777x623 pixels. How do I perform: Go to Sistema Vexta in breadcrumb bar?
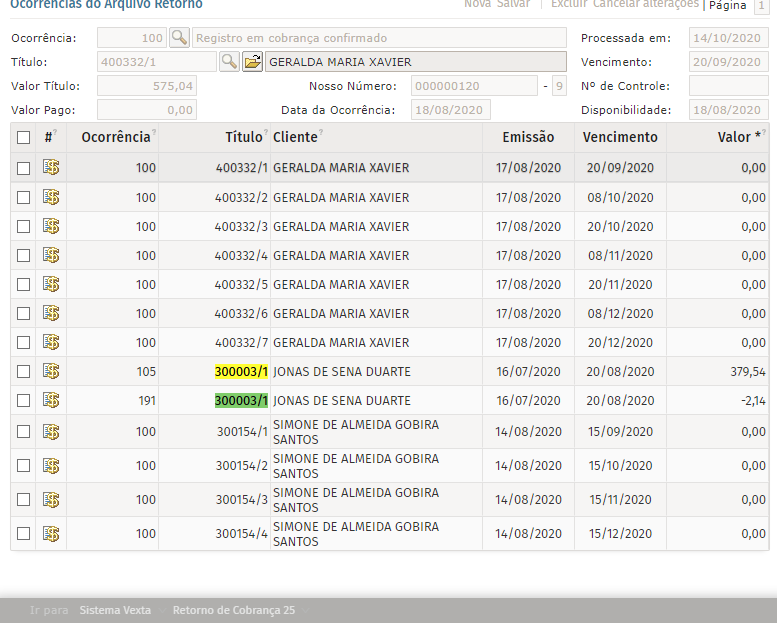(x=115, y=610)
